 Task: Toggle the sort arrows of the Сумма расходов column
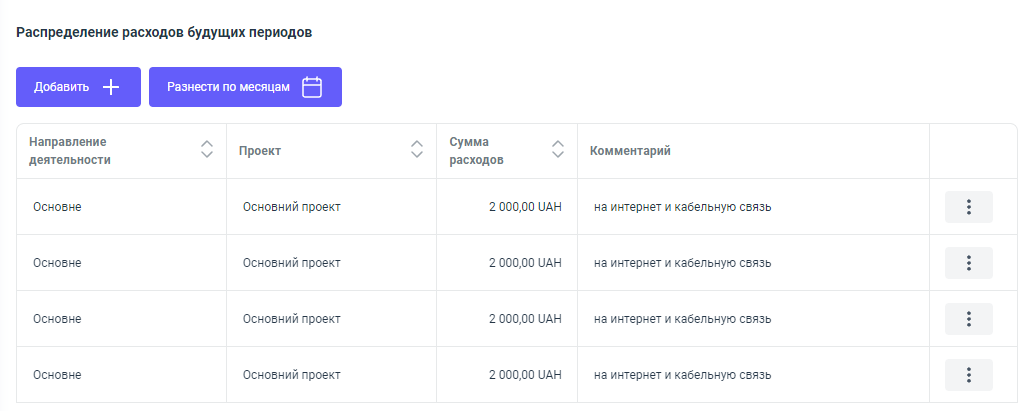(558, 150)
